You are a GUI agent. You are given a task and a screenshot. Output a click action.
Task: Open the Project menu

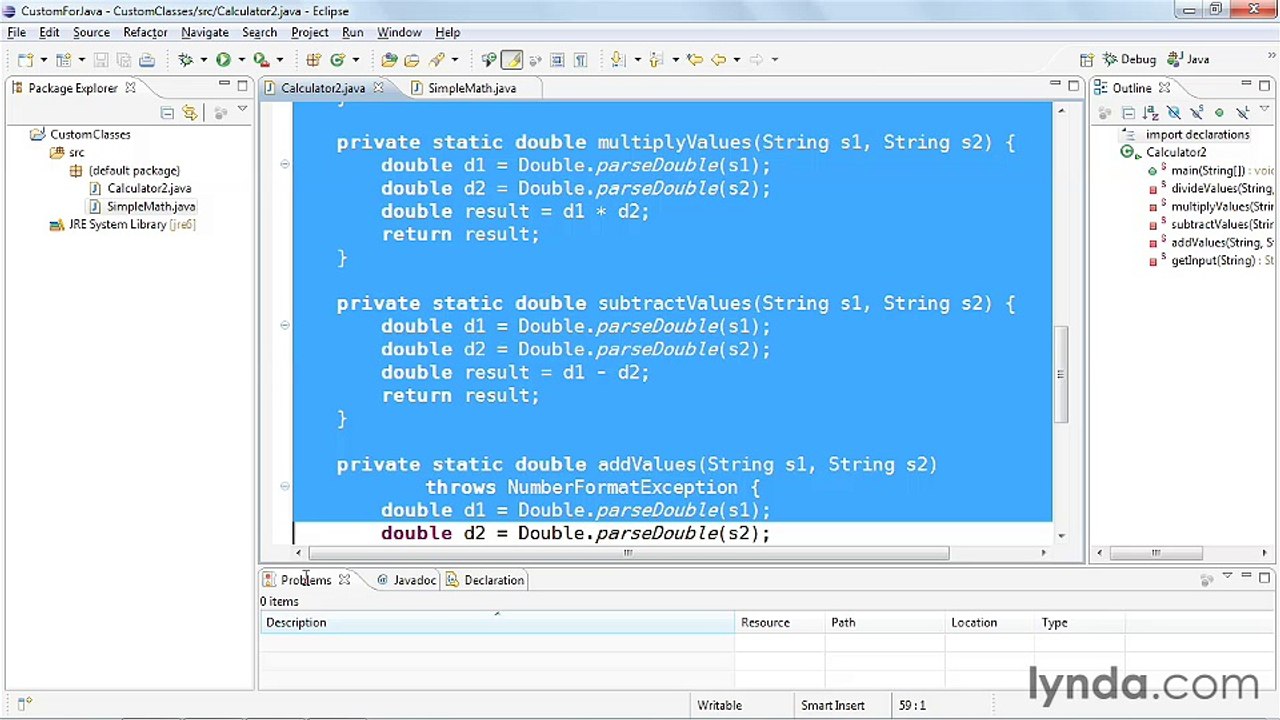click(x=310, y=32)
